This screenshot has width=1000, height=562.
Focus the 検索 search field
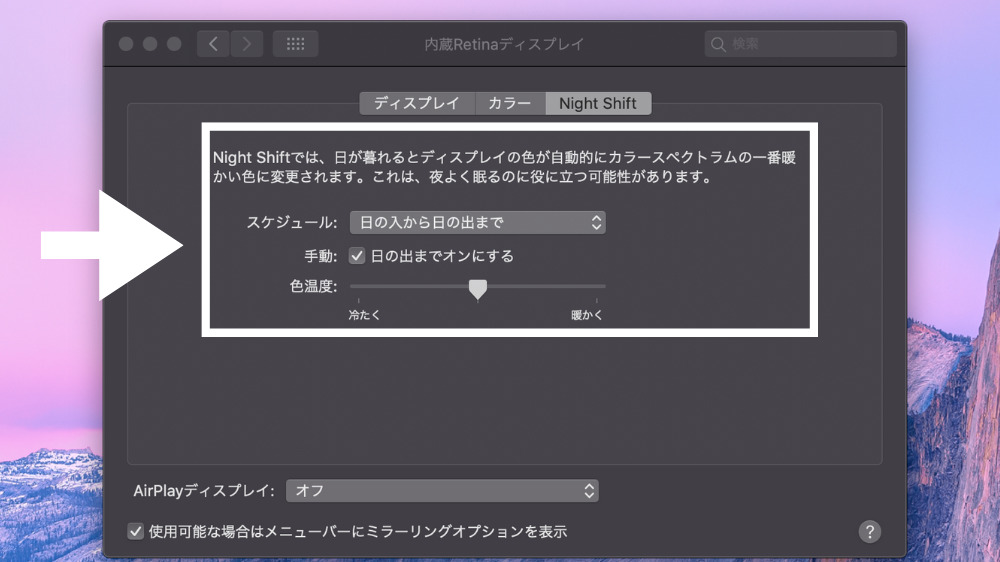(800, 44)
